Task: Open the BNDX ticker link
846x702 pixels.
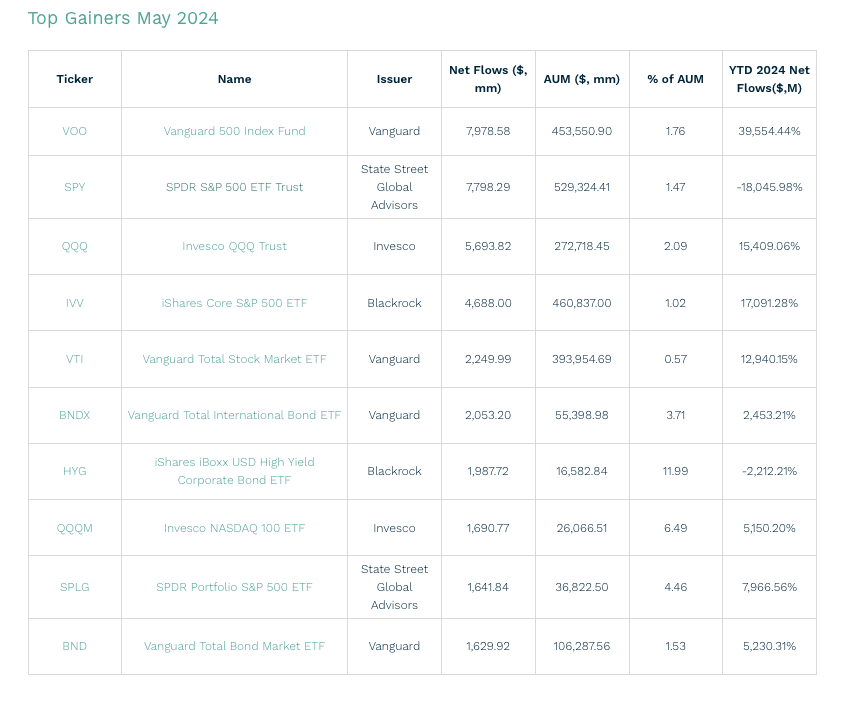Action: [x=74, y=415]
